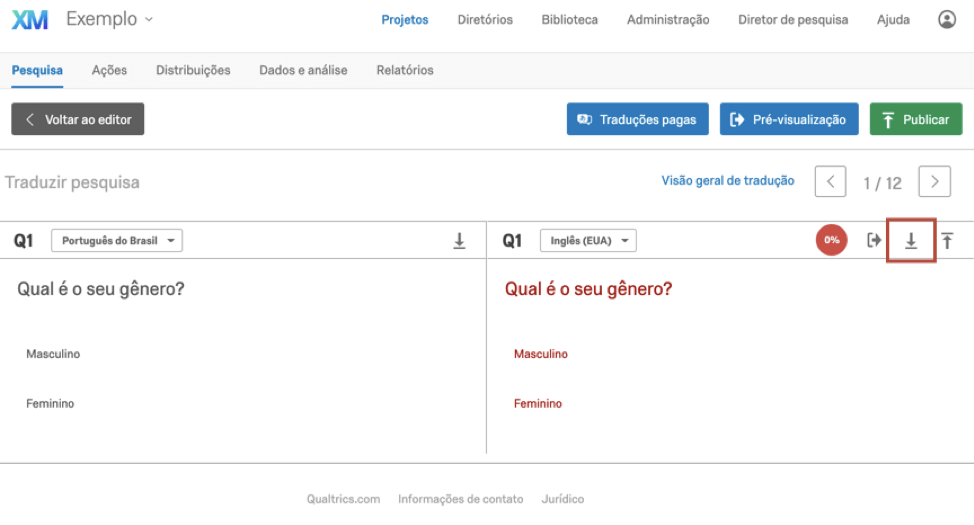
Task: Click the upload translation arrow icon
Action: 947,240
